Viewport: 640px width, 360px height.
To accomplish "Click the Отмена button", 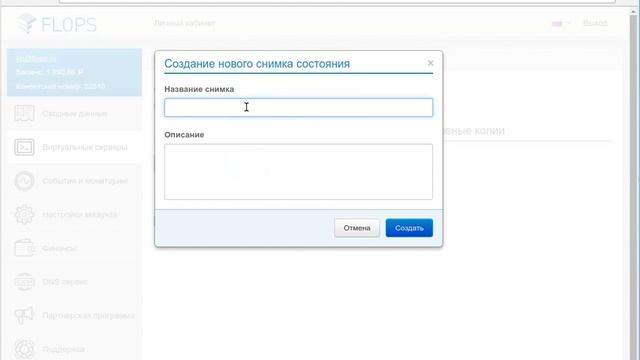I will 357,228.
